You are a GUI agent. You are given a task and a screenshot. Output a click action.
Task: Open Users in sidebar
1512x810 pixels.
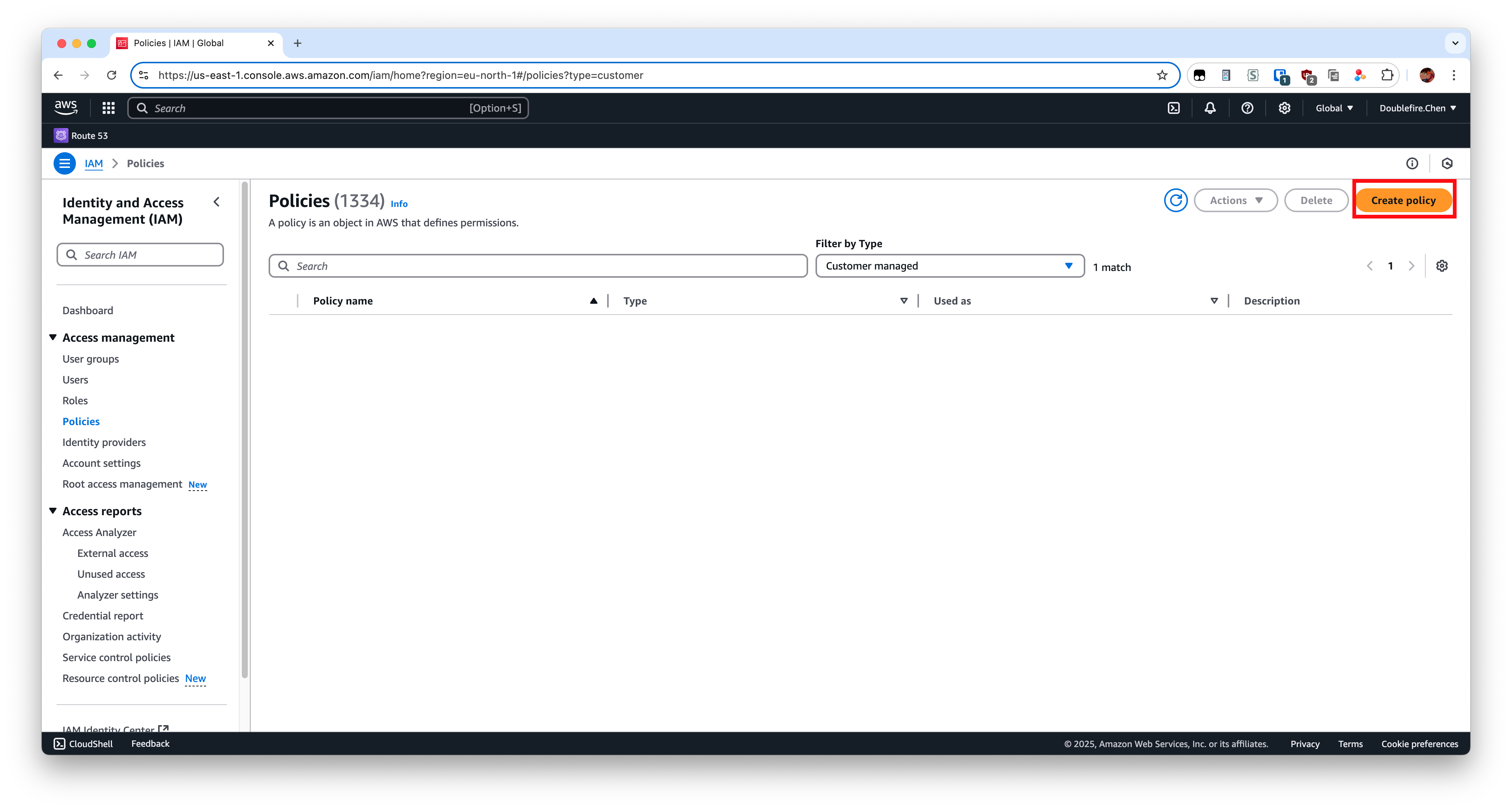75,379
